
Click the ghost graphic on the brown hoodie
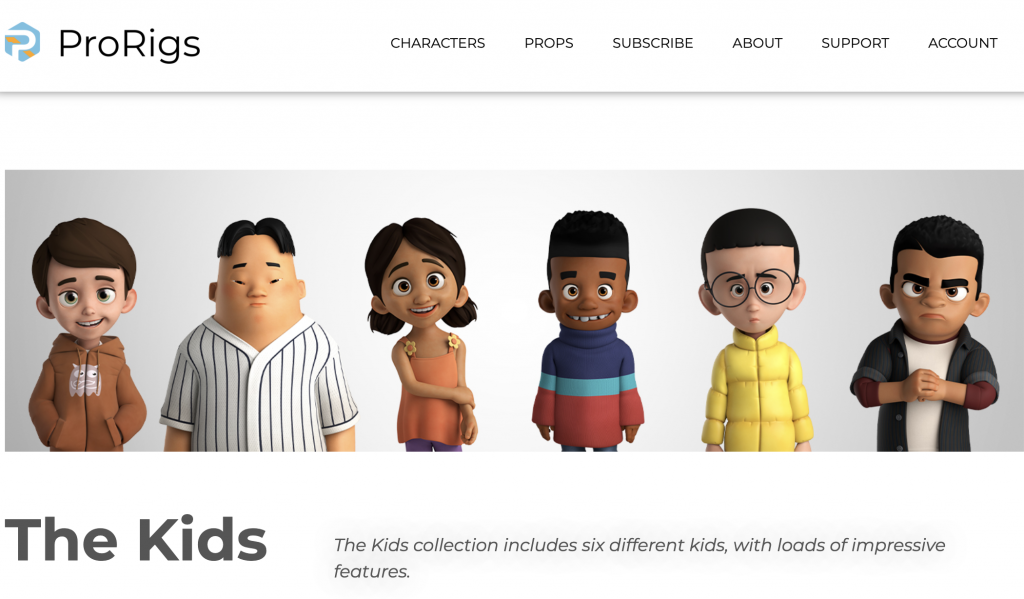(86, 381)
